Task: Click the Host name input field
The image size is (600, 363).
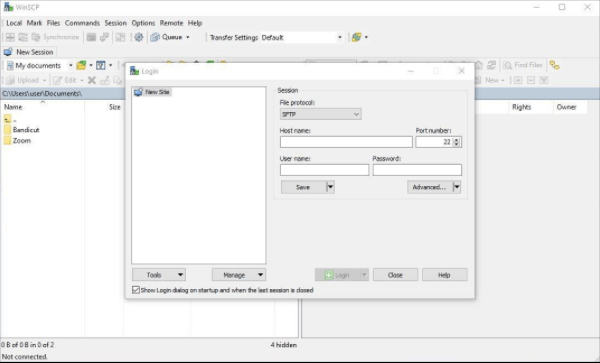Action: (x=346, y=142)
